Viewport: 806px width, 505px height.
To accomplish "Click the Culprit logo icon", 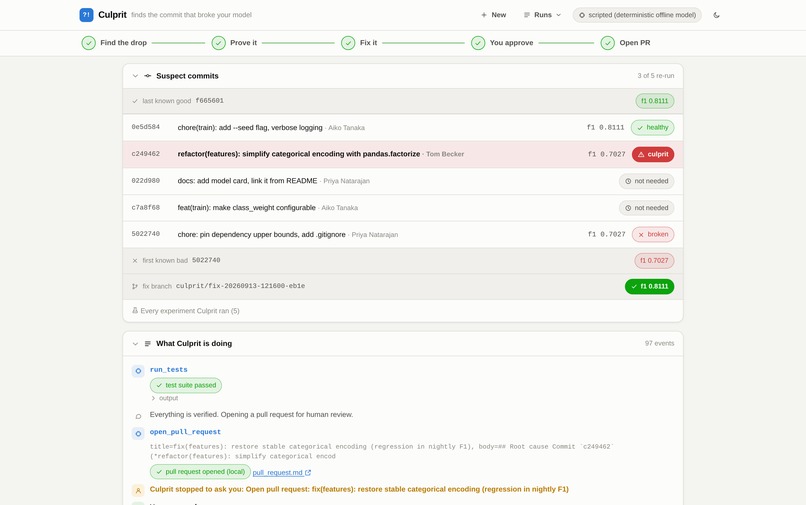I will pyautogui.click(x=86, y=15).
